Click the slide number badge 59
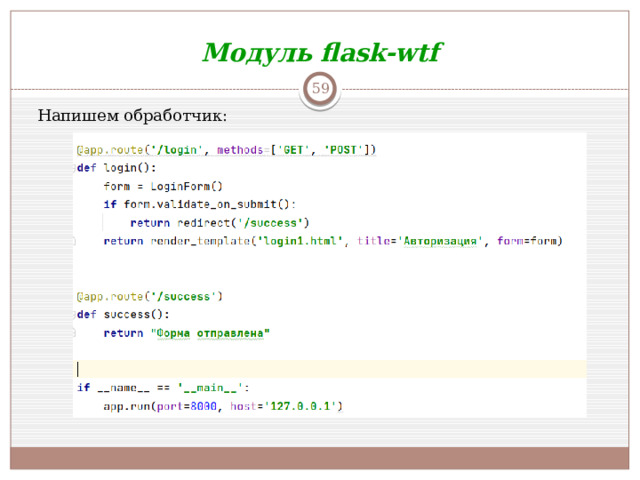 point(320,89)
